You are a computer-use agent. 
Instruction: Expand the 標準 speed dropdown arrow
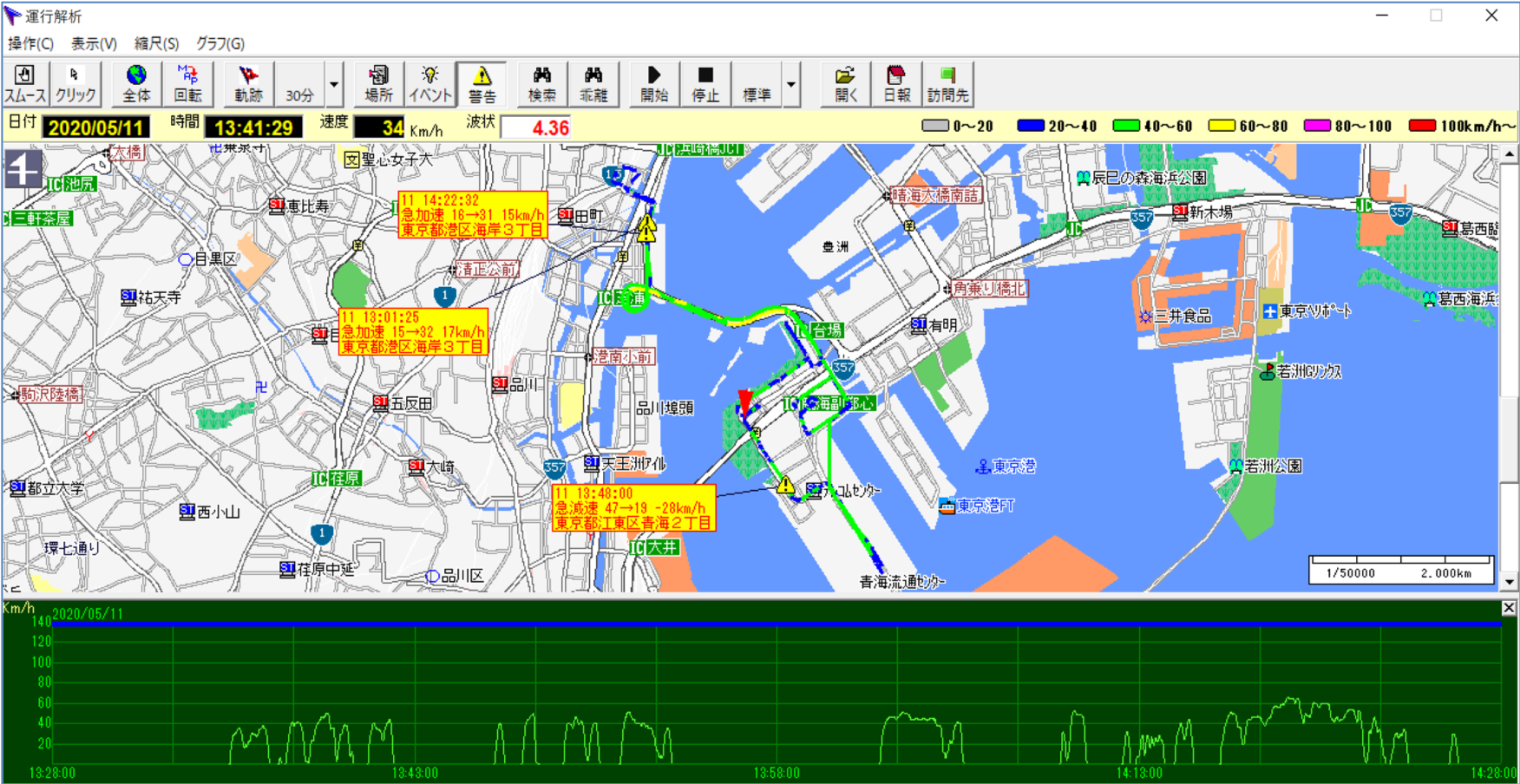pos(791,85)
